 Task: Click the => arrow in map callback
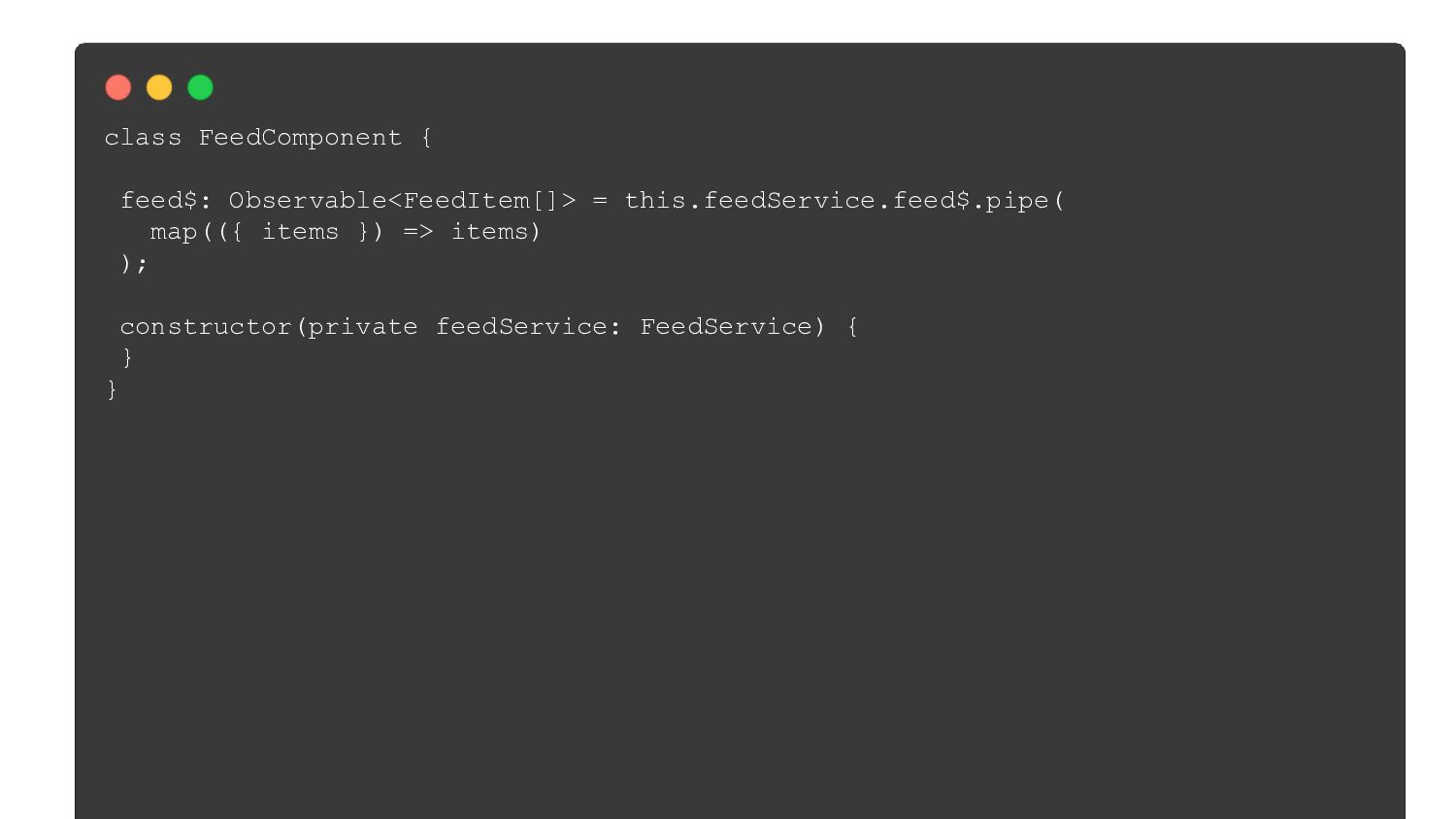[x=418, y=232]
